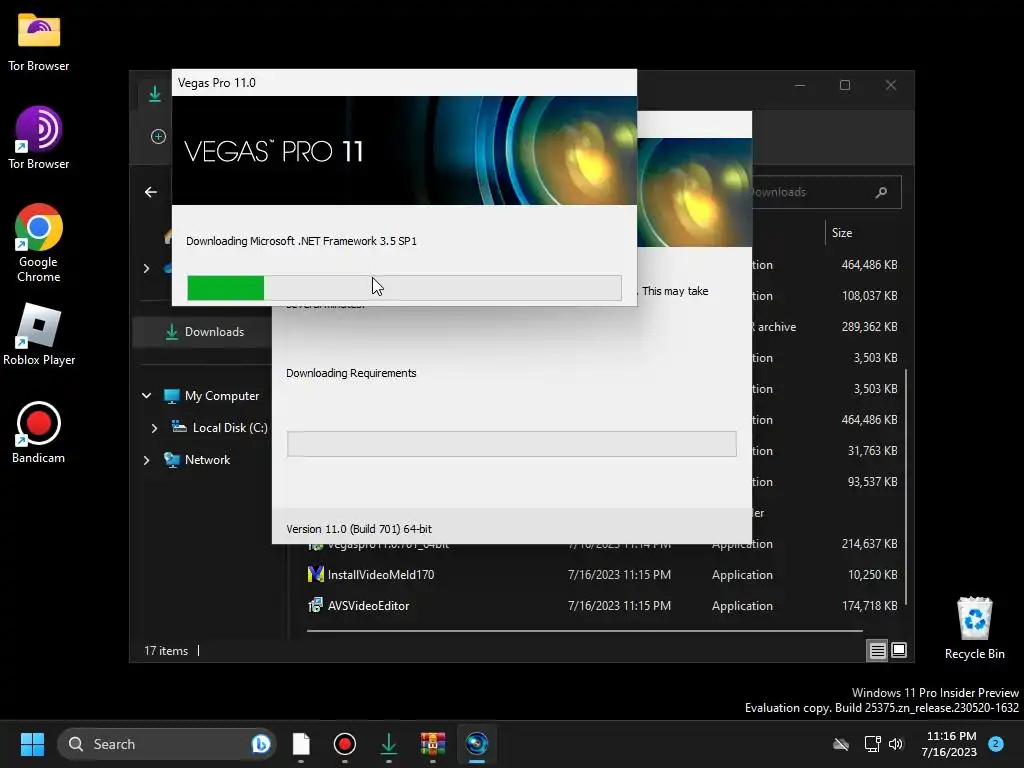Select the InstallVideoMeld170 file
Screen dimensions: 1024x768
(x=381, y=575)
